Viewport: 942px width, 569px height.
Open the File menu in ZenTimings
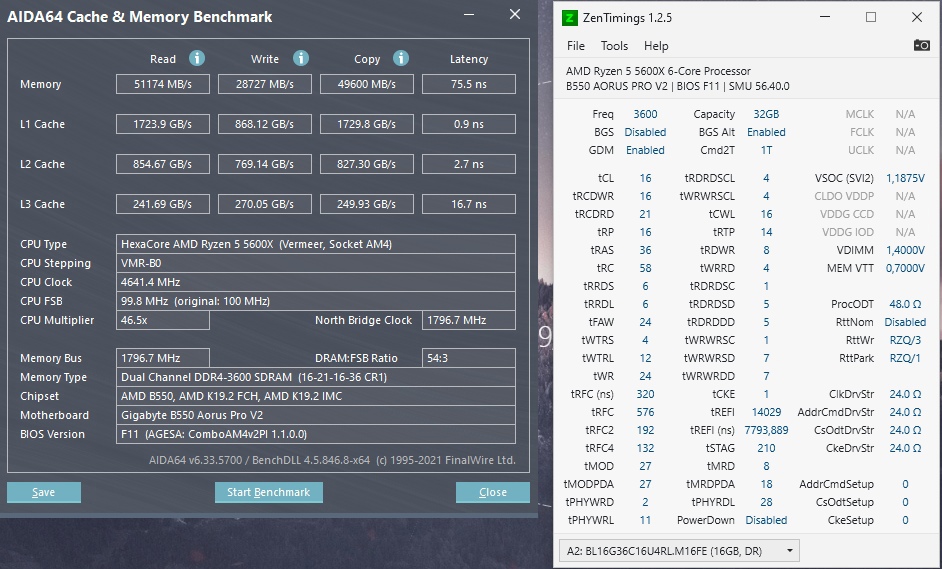pyautogui.click(x=576, y=46)
